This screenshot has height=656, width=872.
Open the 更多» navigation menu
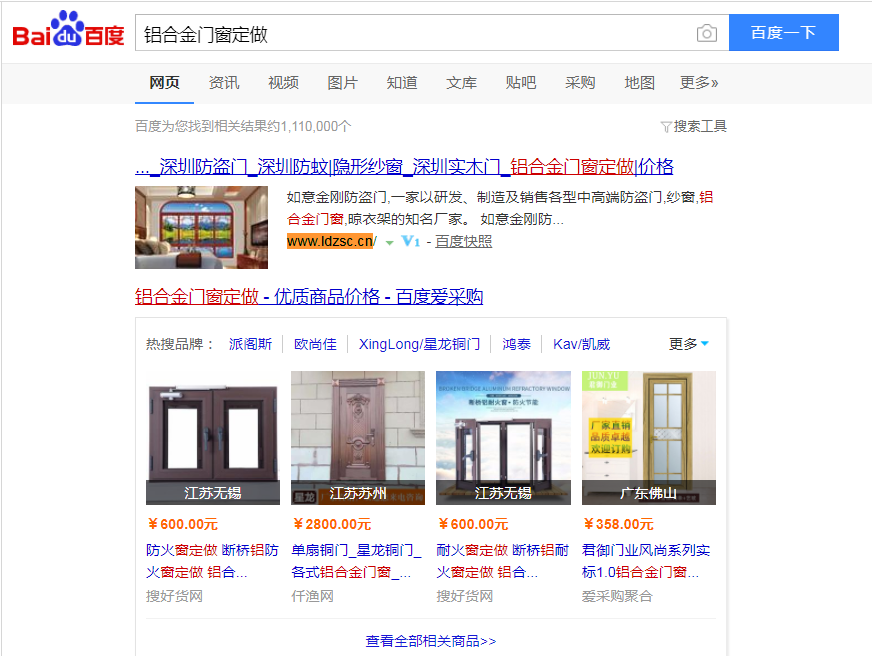[698, 83]
